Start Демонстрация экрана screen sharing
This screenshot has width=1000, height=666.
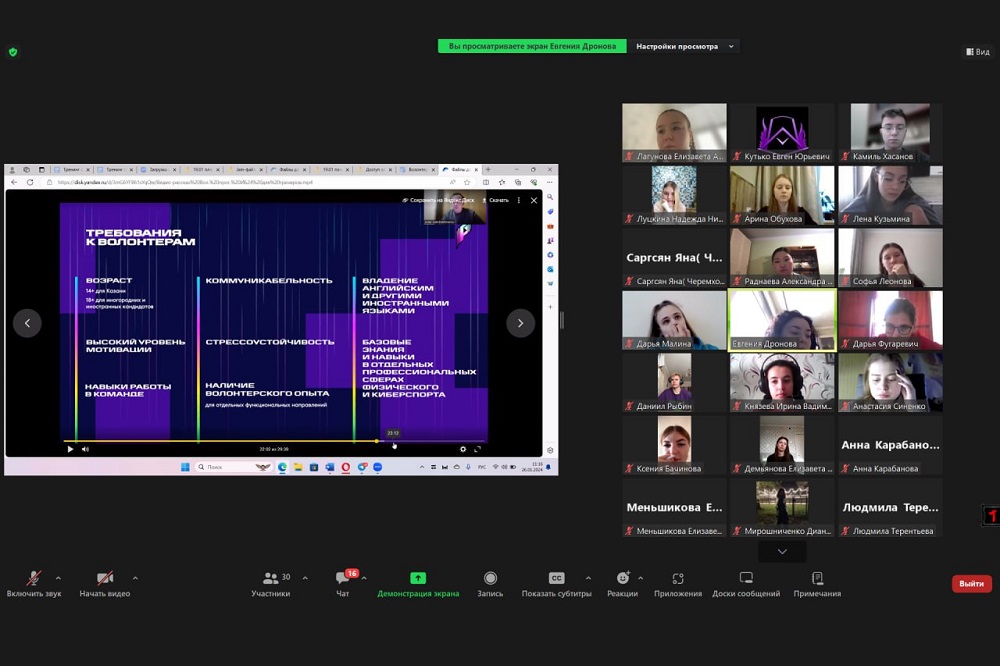click(418, 583)
